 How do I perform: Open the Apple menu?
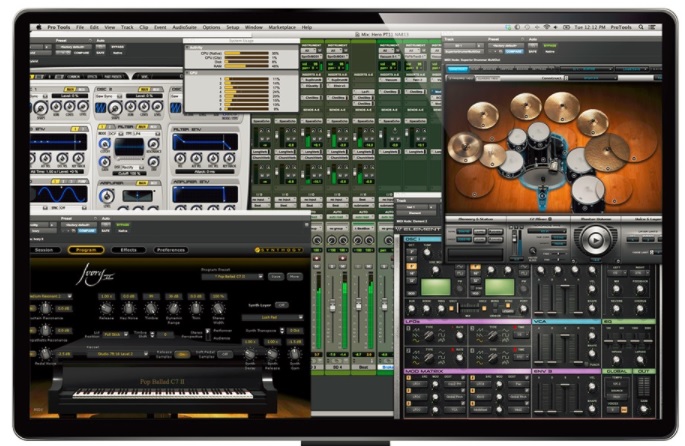point(39,27)
